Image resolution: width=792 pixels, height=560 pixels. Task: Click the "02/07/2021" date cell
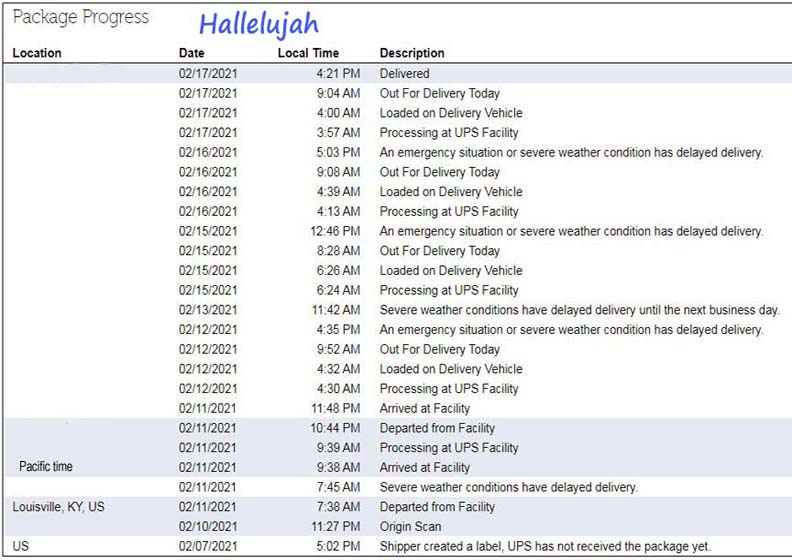(x=208, y=546)
